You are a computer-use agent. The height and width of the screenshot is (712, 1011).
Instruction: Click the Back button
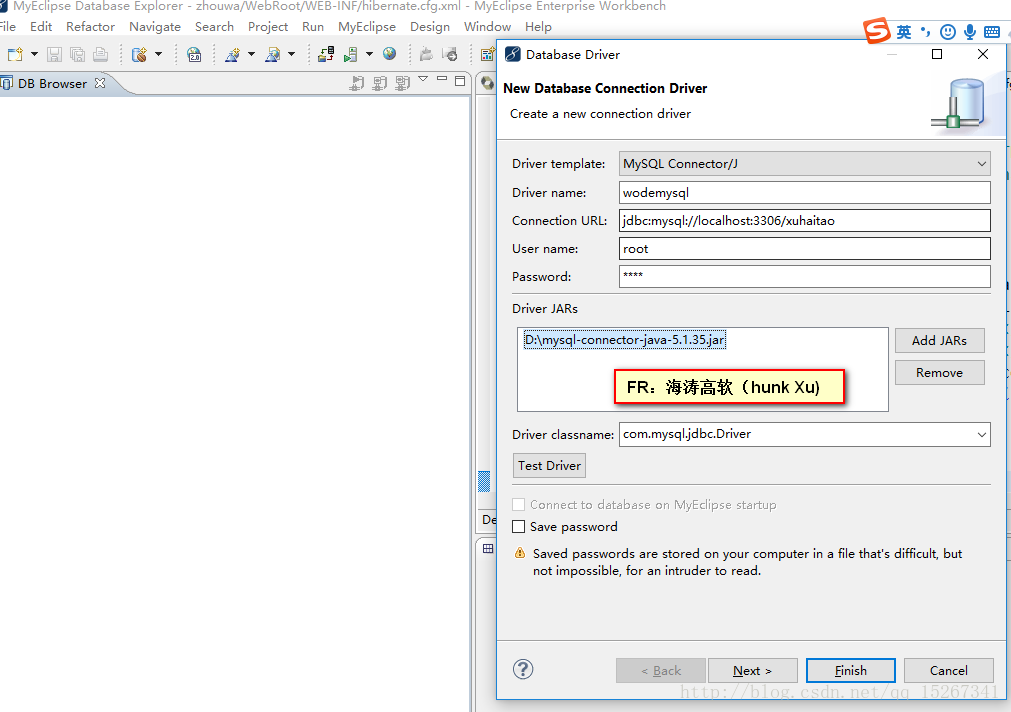(661, 671)
